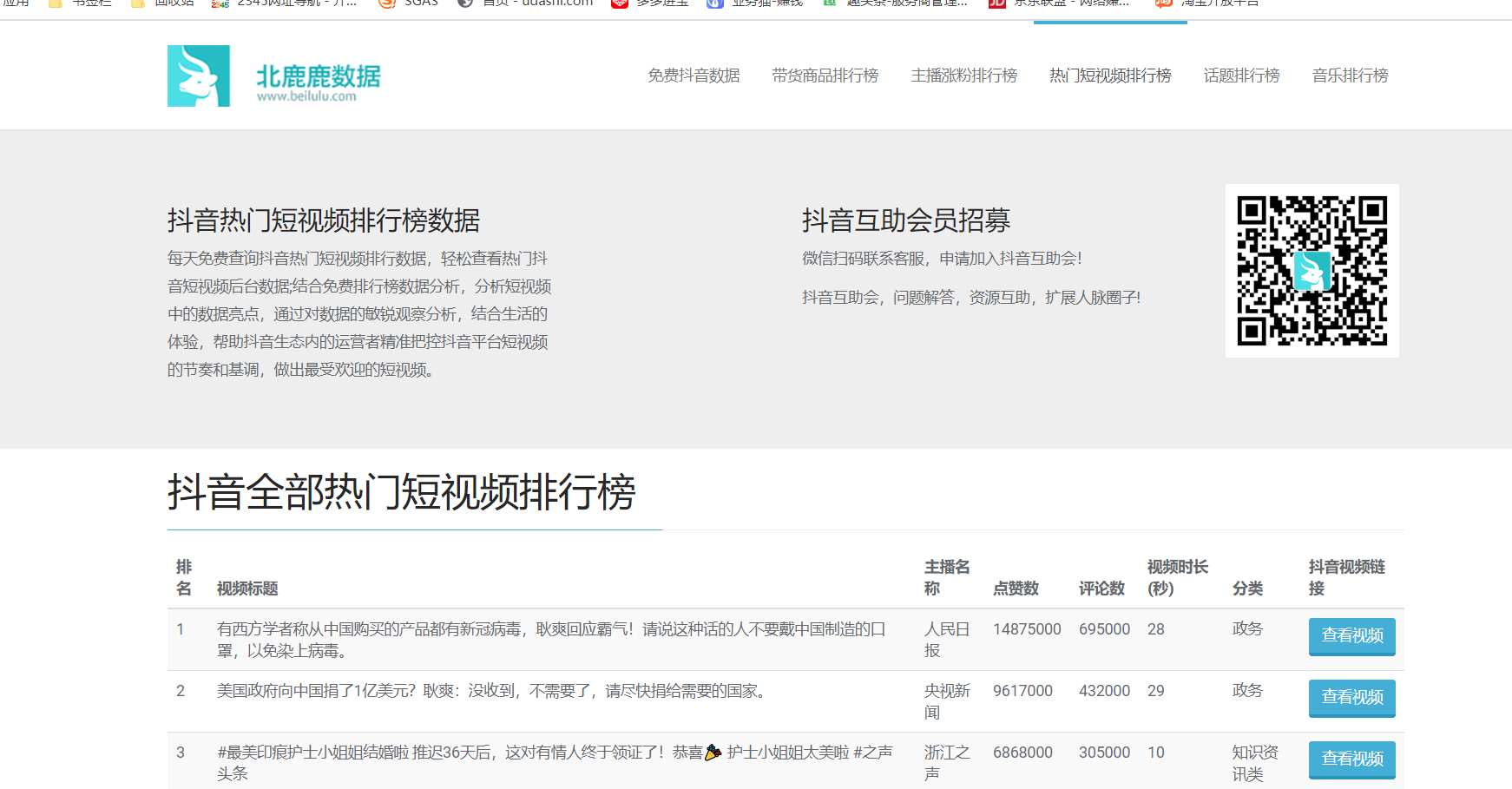Open the 多多进宝 bookmark icon

619,3
